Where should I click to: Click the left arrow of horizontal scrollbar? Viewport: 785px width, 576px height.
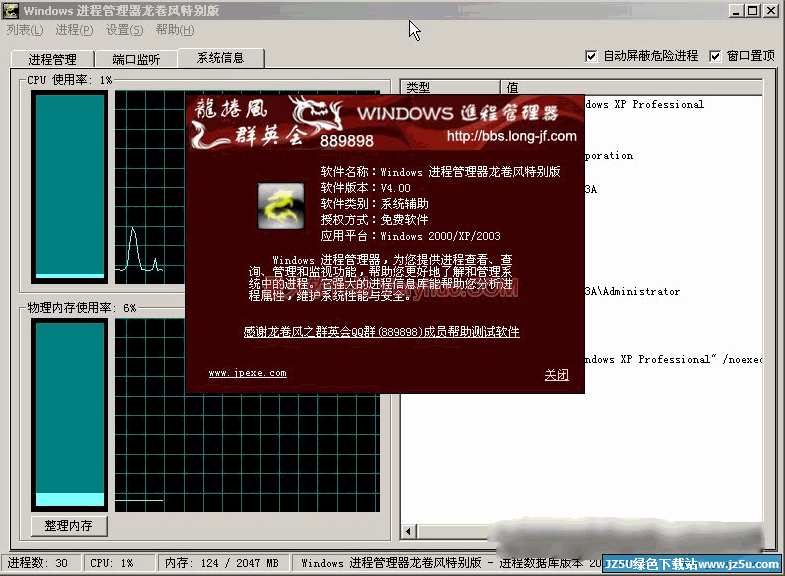click(x=409, y=531)
